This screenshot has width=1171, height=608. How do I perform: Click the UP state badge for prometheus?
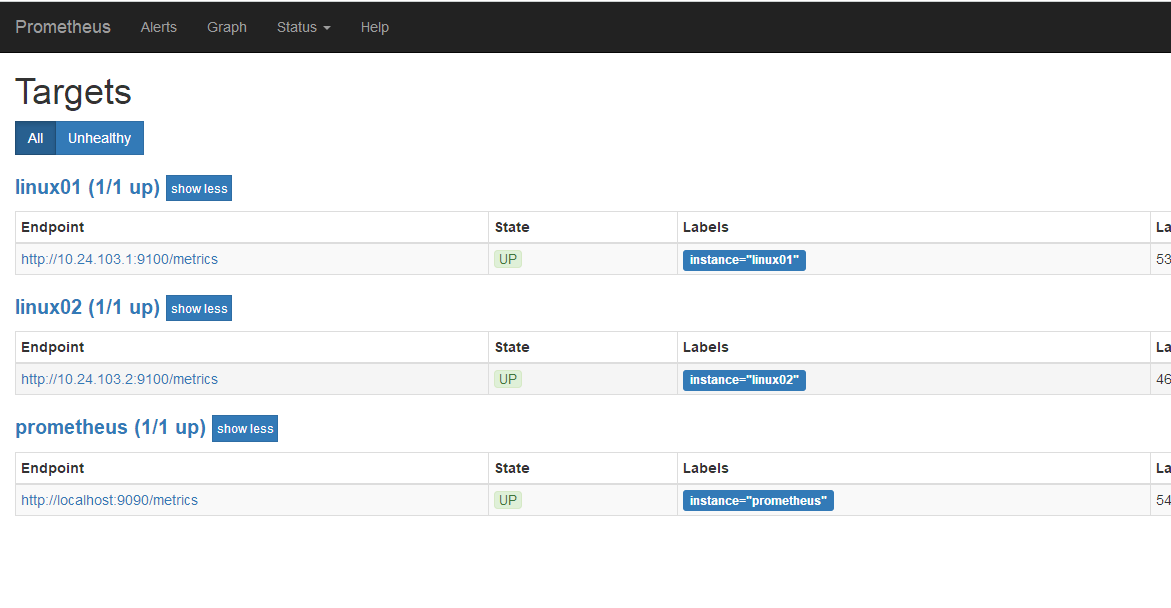pyautogui.click(x=508, y=500)
